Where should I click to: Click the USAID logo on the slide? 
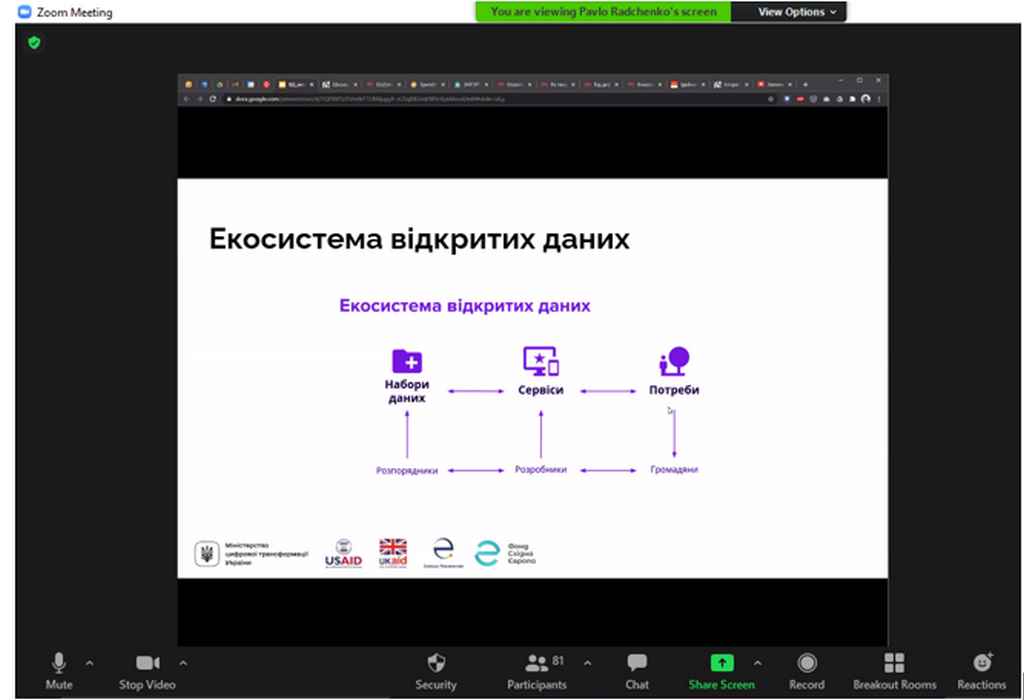click(x=343, y=553)
